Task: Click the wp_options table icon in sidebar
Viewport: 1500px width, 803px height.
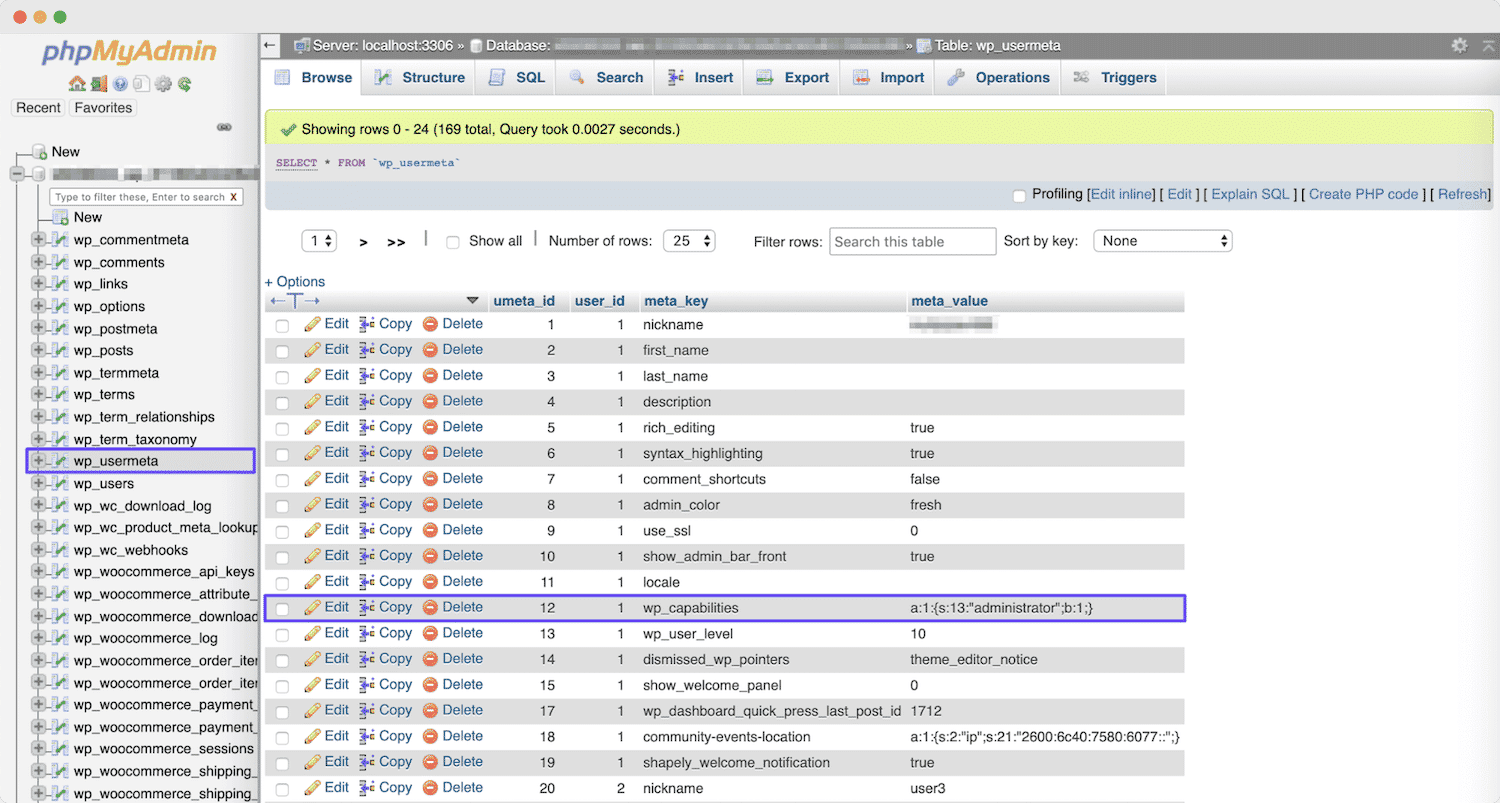Action: pyautogui.click(x=60, y=307)
